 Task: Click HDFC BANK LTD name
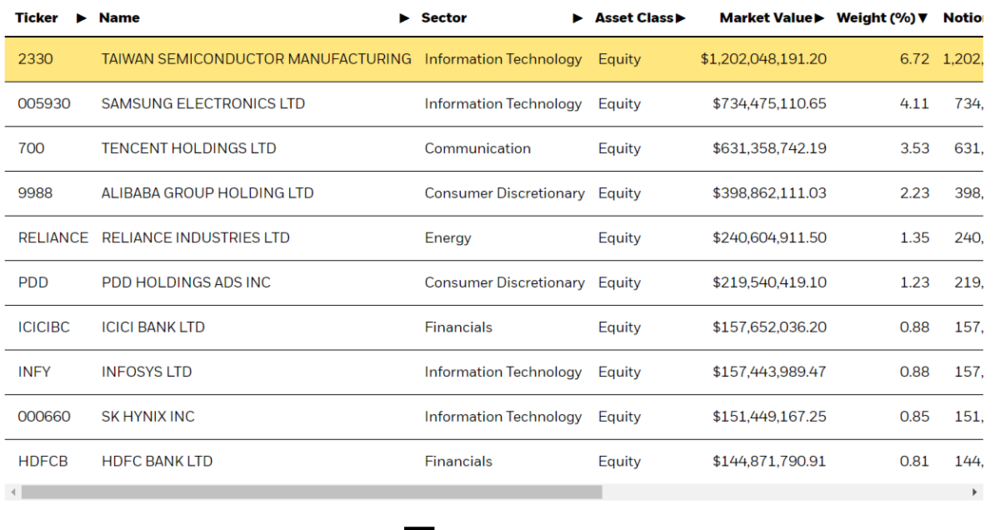point(157,460)
